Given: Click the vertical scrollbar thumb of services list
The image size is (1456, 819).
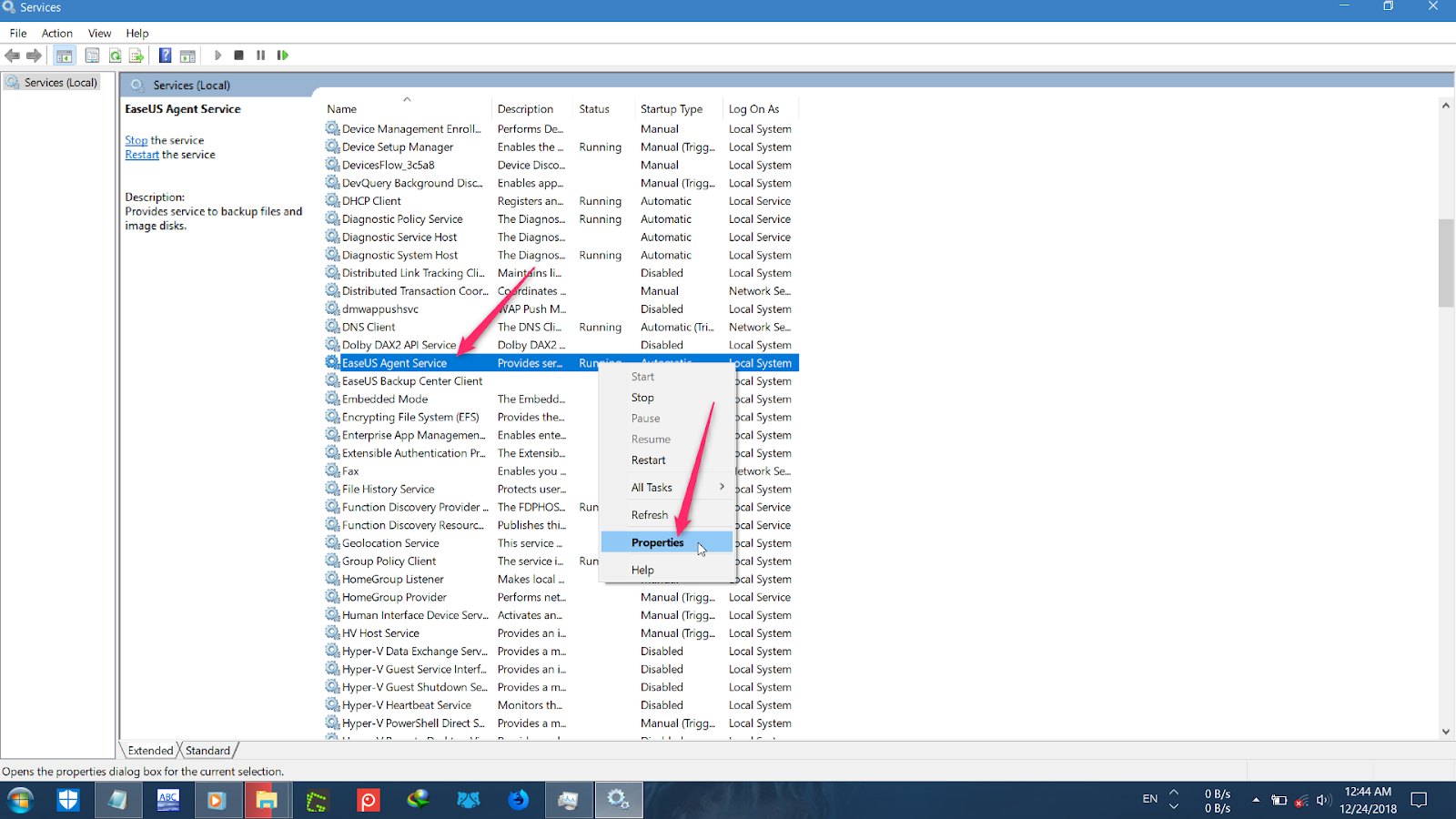Looking at the screenshot, I should click(x=1446, y=263).
